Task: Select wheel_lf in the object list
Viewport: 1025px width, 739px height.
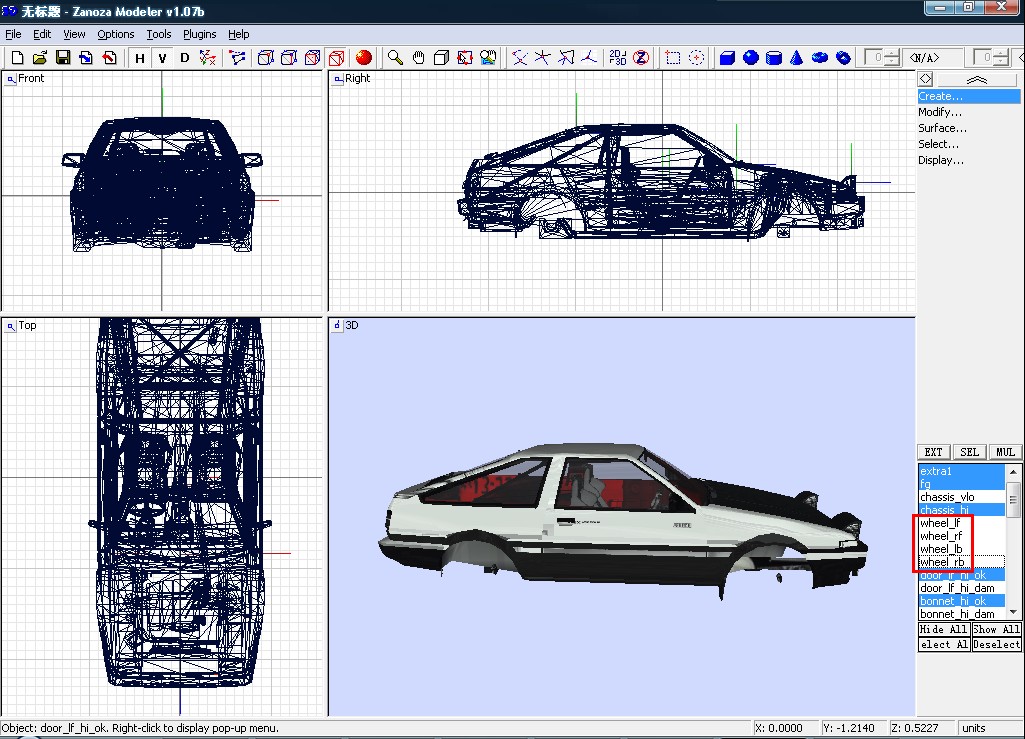Action: [x=940, y=523]
